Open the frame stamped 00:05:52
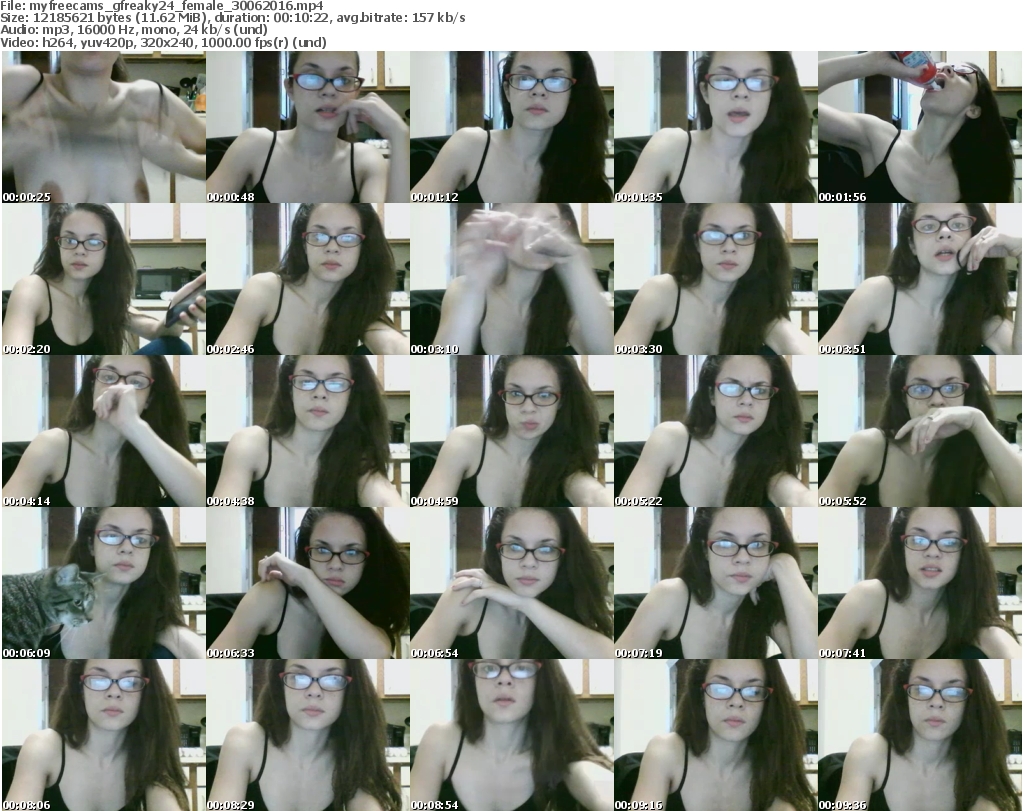Image resolution: width=1024 pixels, height=811 pixels. click(x=920, y=432)
